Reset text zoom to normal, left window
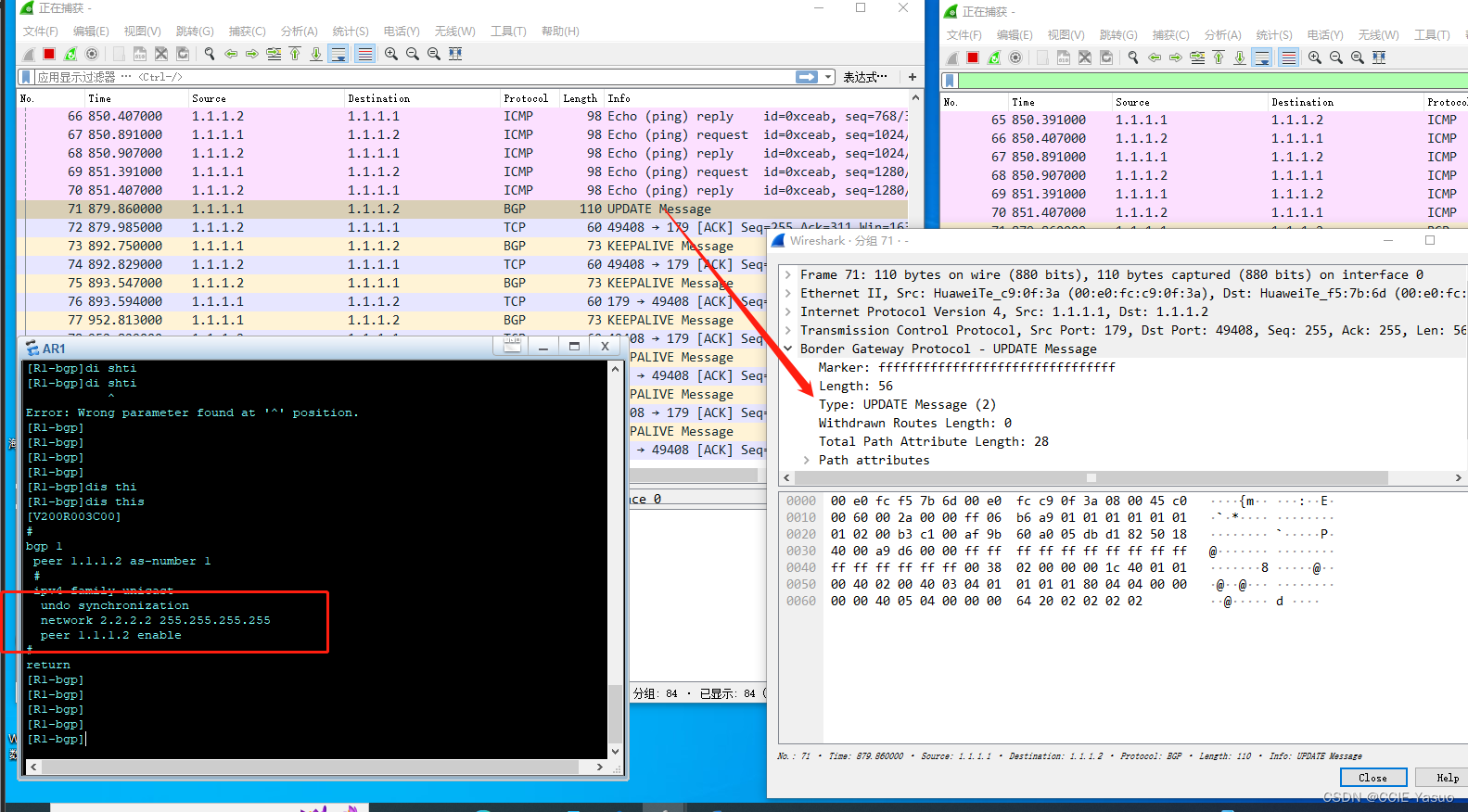 point(434,54)
